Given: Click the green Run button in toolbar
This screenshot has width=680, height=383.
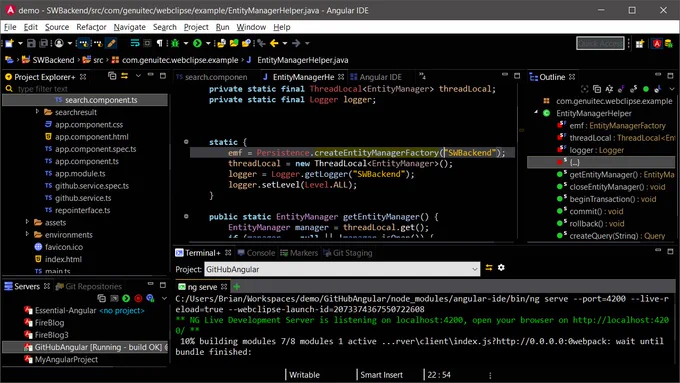Looking at the screenshot, I should point(197,43).
